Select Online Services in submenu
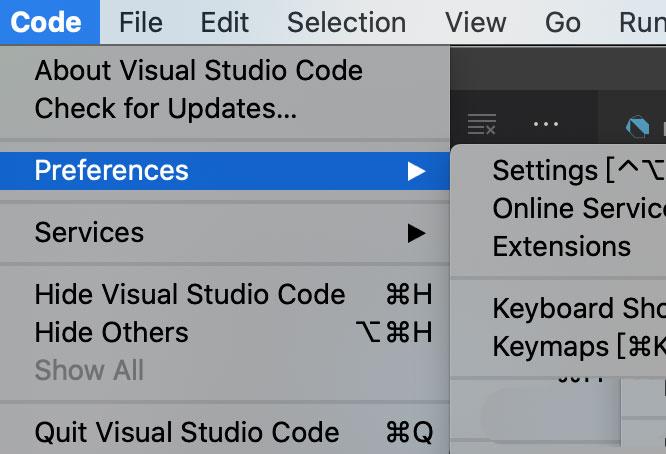The height and width of the screenshot is (454, 666). tap(578, 209)
